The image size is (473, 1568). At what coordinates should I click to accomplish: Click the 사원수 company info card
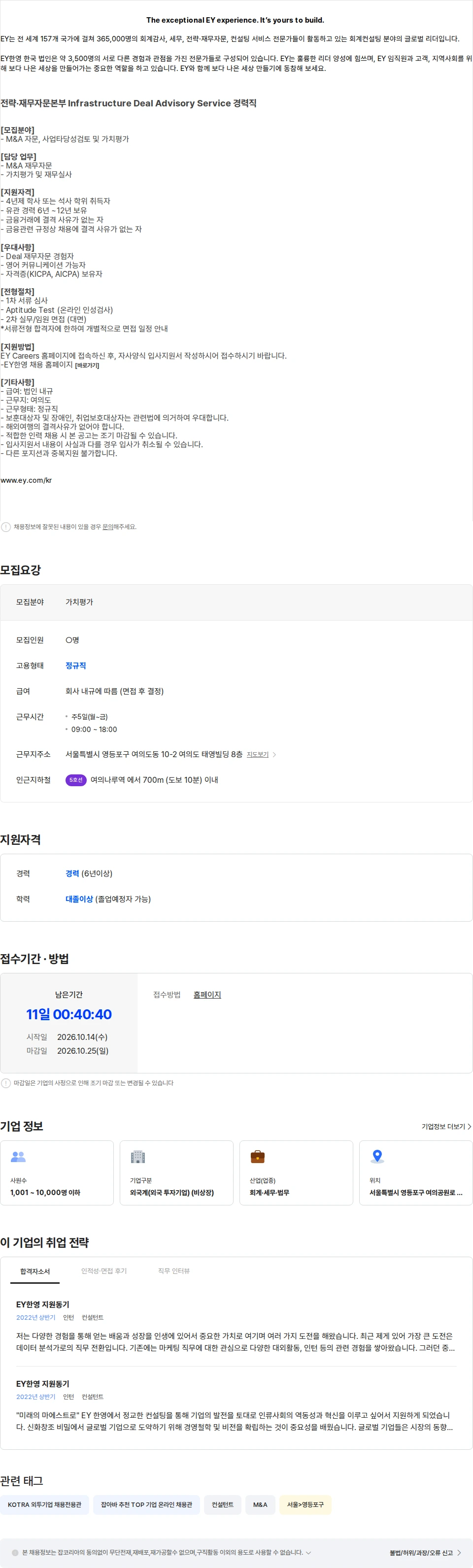click(x=57, y=1173)
